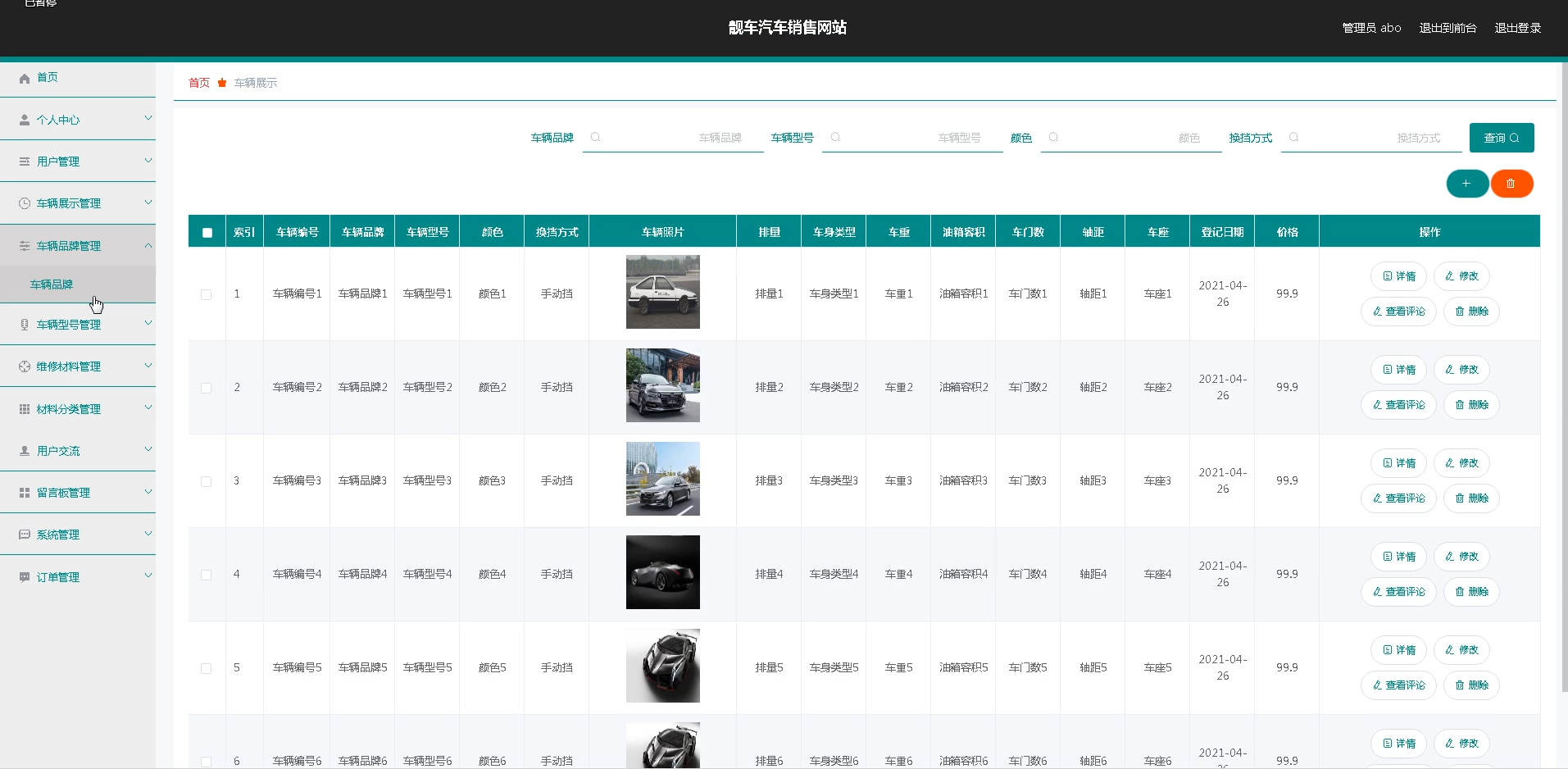
Task: Click the list icon for 用户管理
Action: [25, 162]
